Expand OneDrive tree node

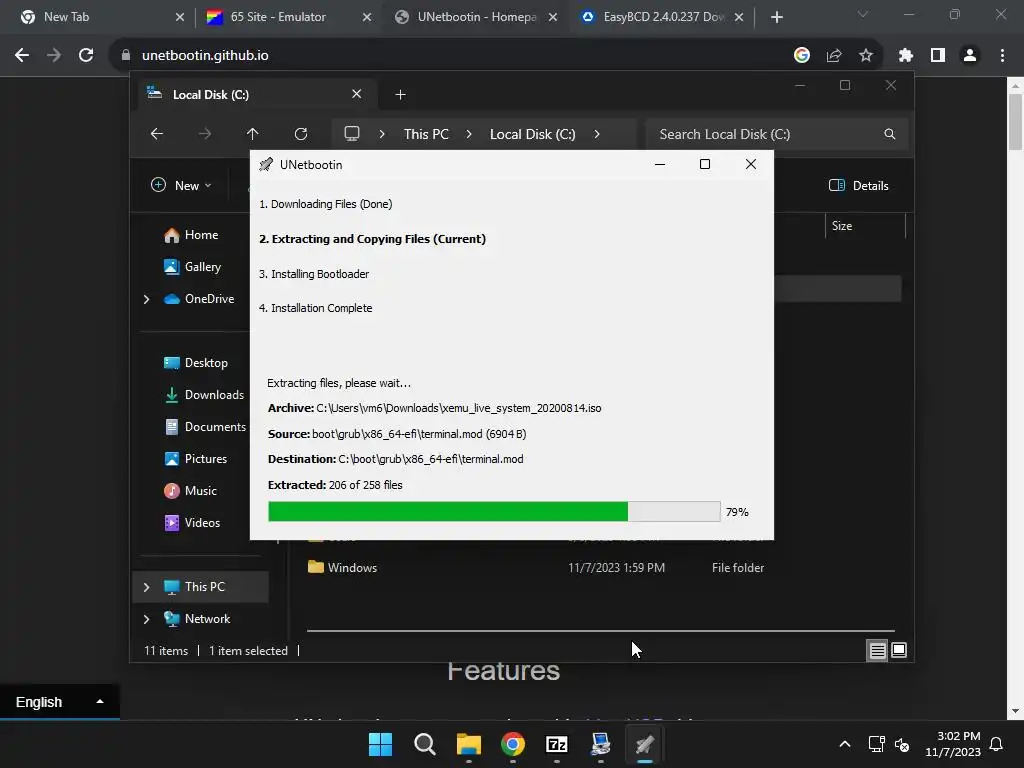point(146,299)
